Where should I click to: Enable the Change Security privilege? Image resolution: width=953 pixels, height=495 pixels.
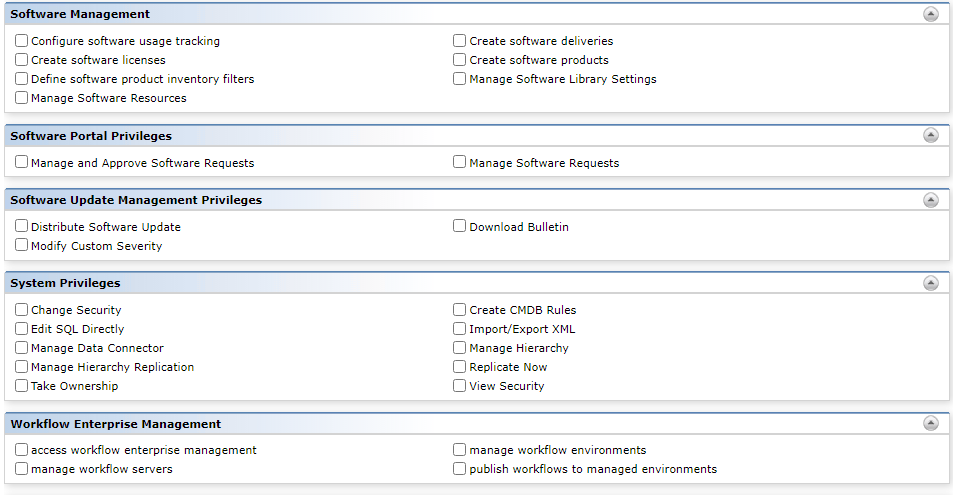coord(21,310)
